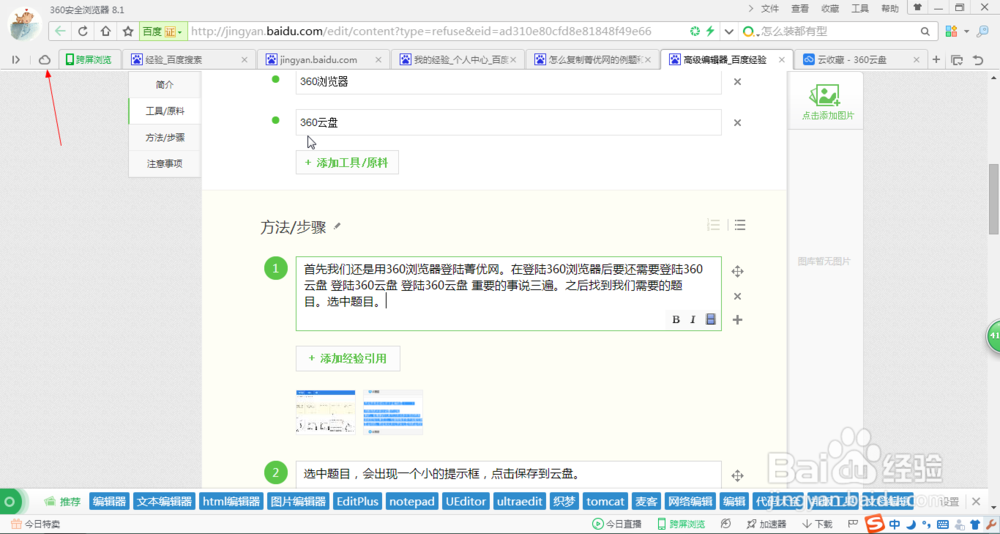Screen dimensions: 1000x534
Task: Click the browser skin shirt icon
Action: pos(918,8)
